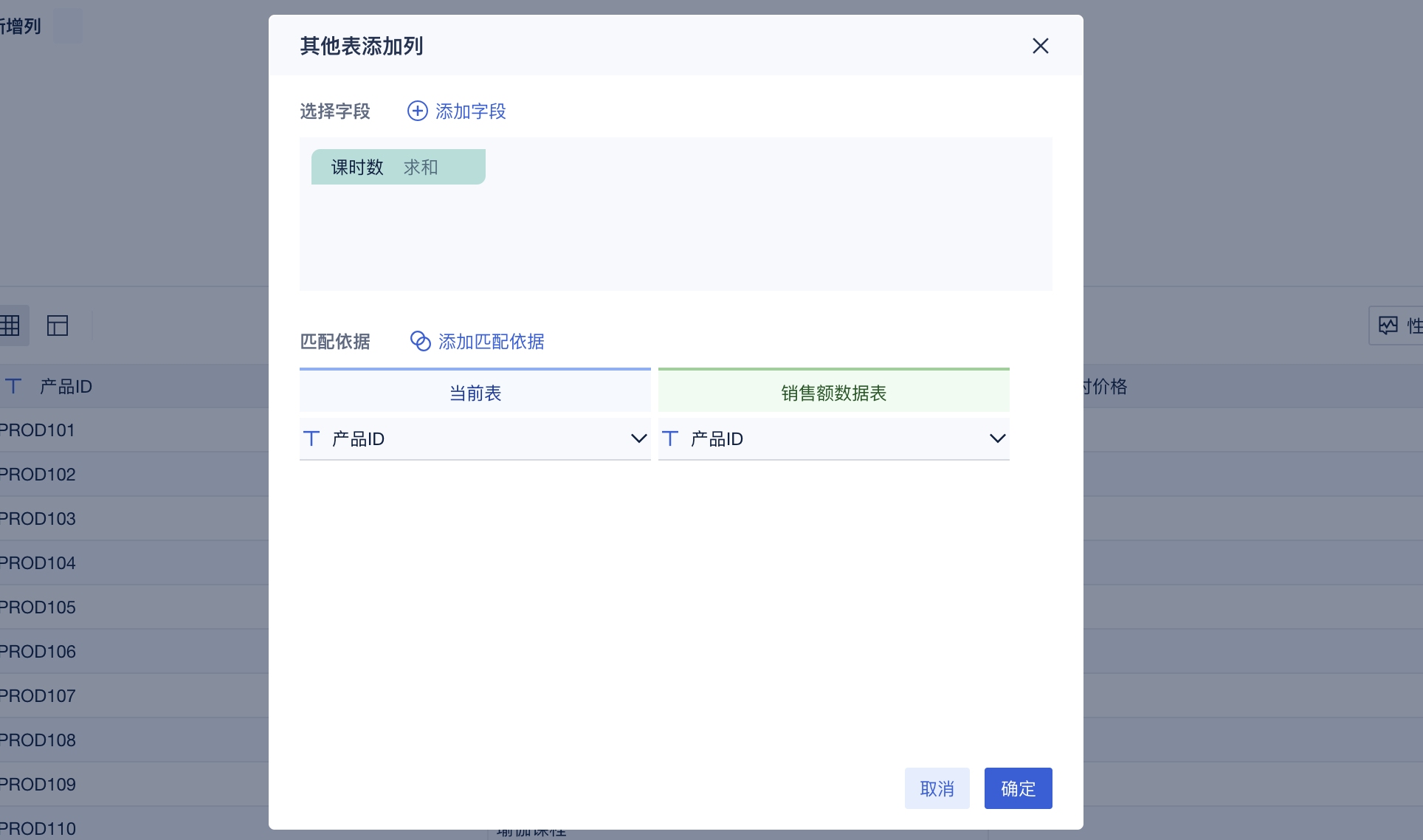Click text type icon in 产品ID column header
Viewport: 1423px width, 840px height.
(13, 386)
